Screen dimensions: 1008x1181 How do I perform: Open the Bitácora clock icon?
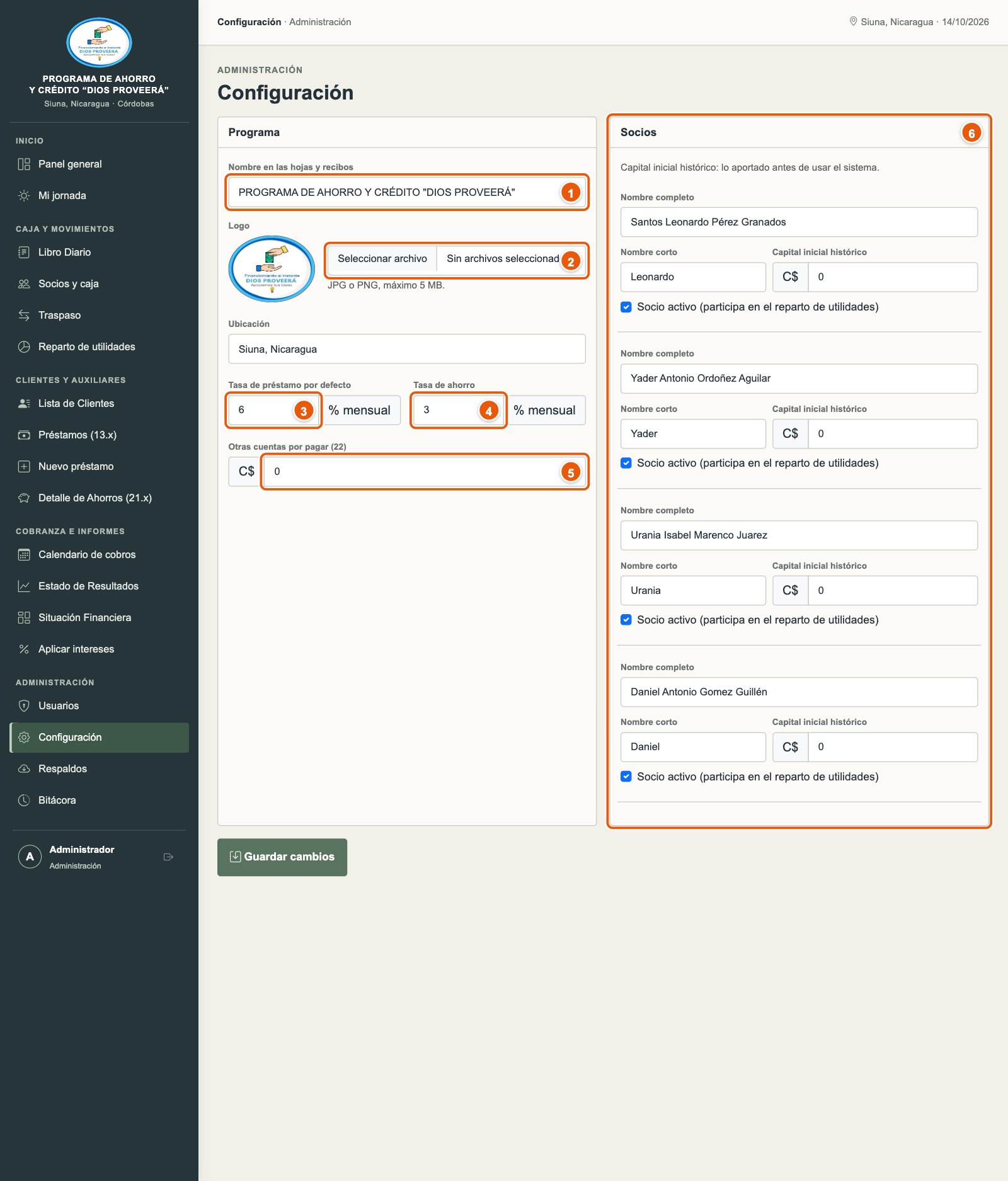24,801
